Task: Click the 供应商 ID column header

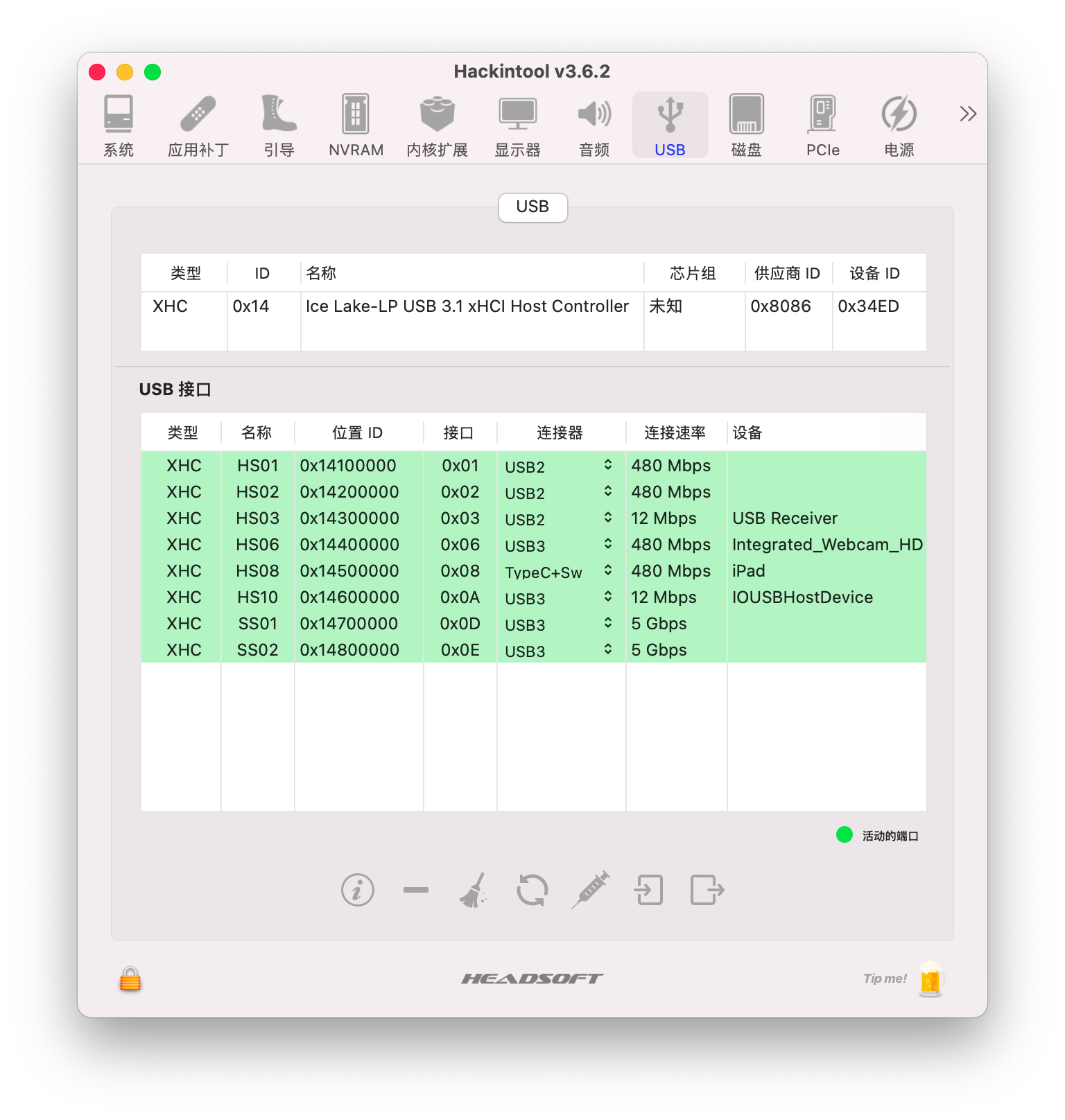Action: tap(788, 273)
